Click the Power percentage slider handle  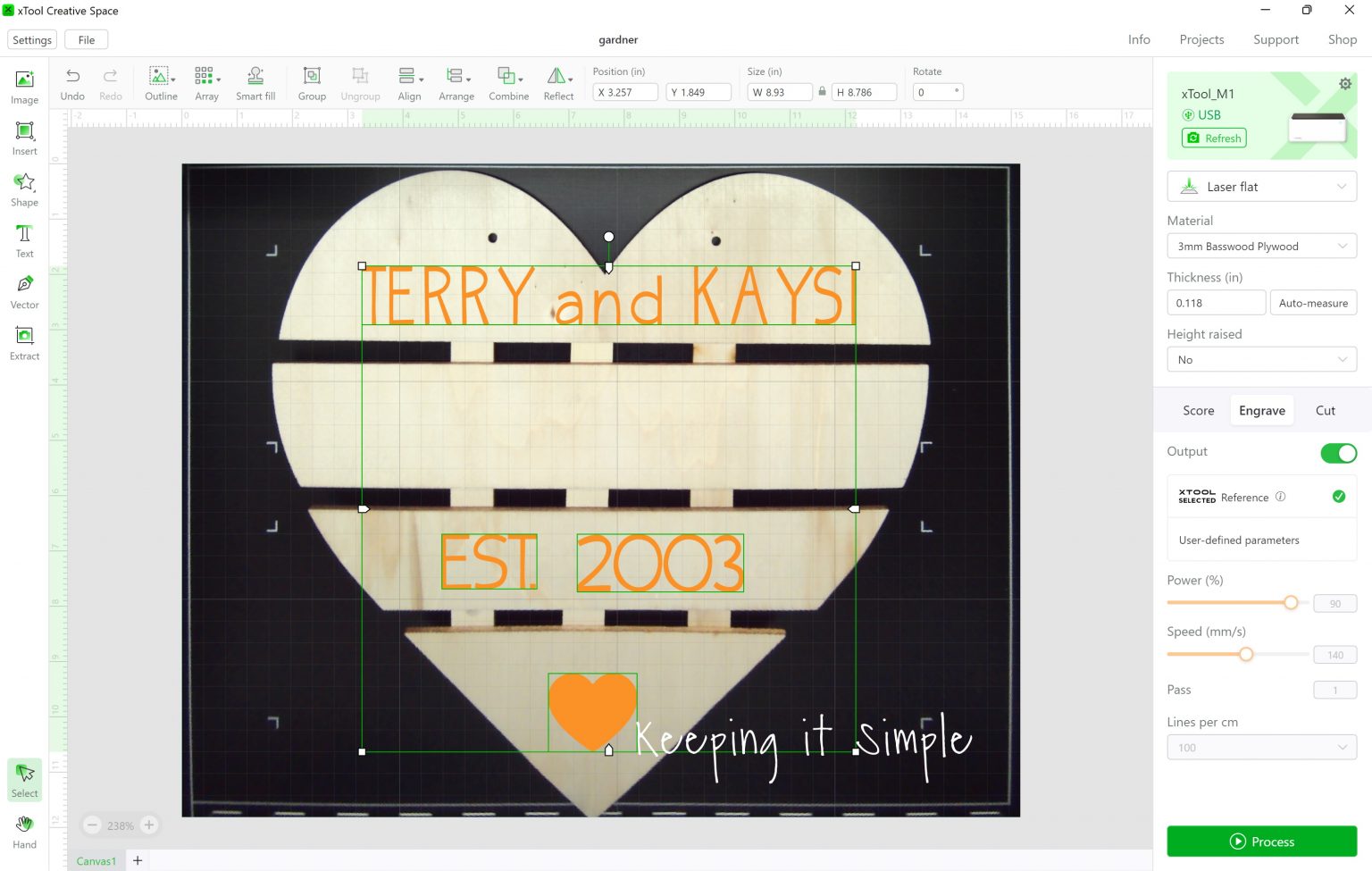[x=1290, y=603]
